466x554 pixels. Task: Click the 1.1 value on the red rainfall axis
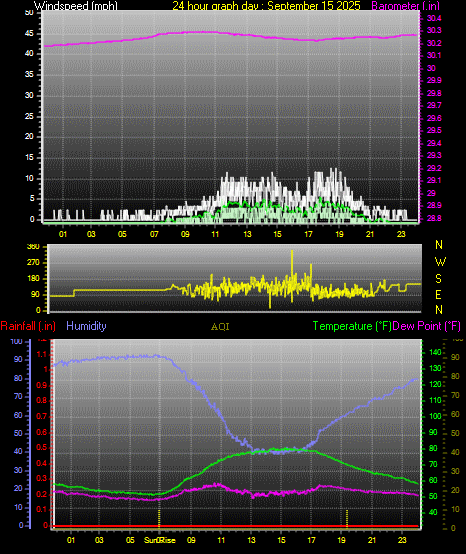coord(42,354)
